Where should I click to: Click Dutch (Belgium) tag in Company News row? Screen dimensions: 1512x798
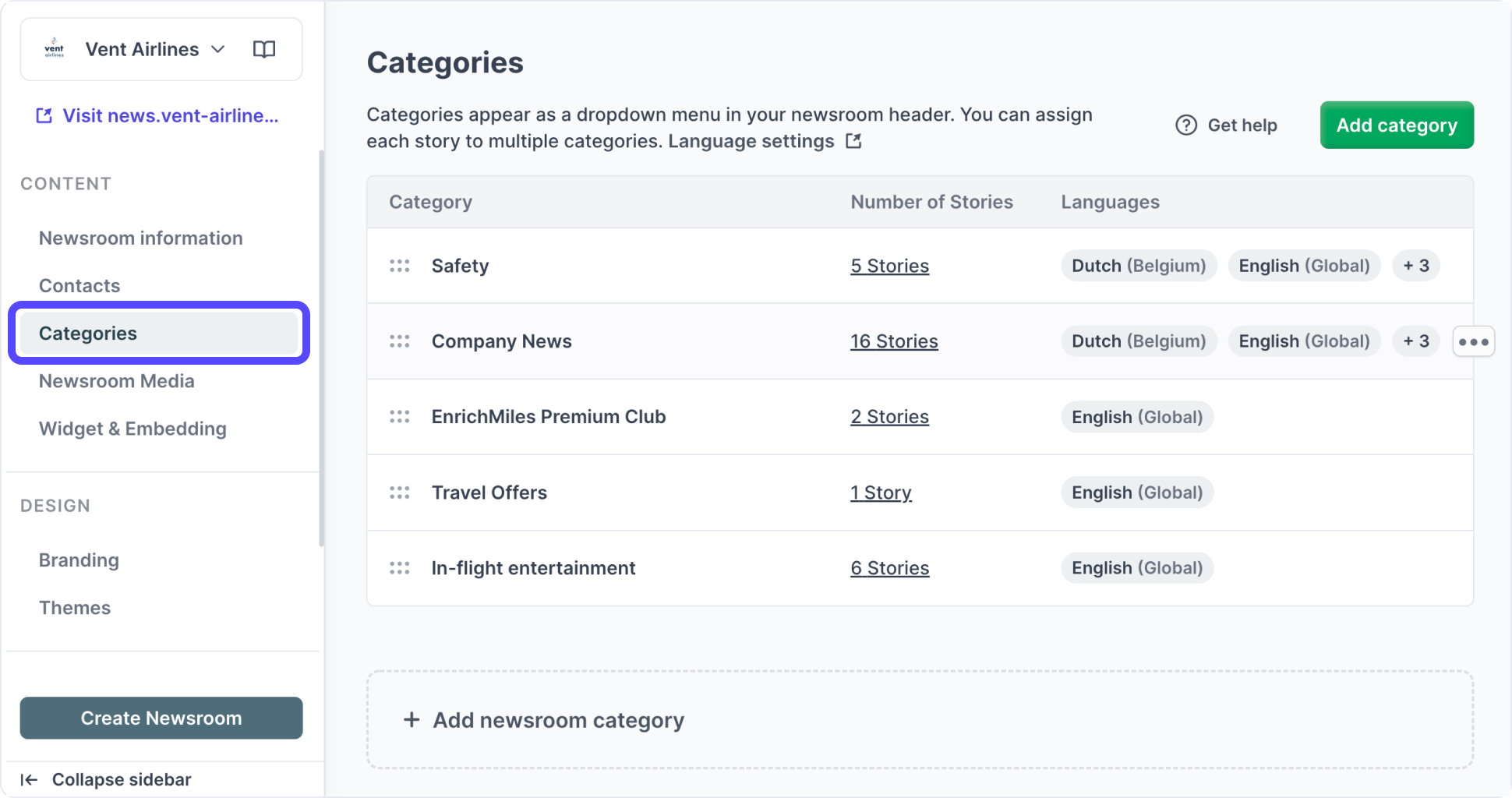(1139, 341)
